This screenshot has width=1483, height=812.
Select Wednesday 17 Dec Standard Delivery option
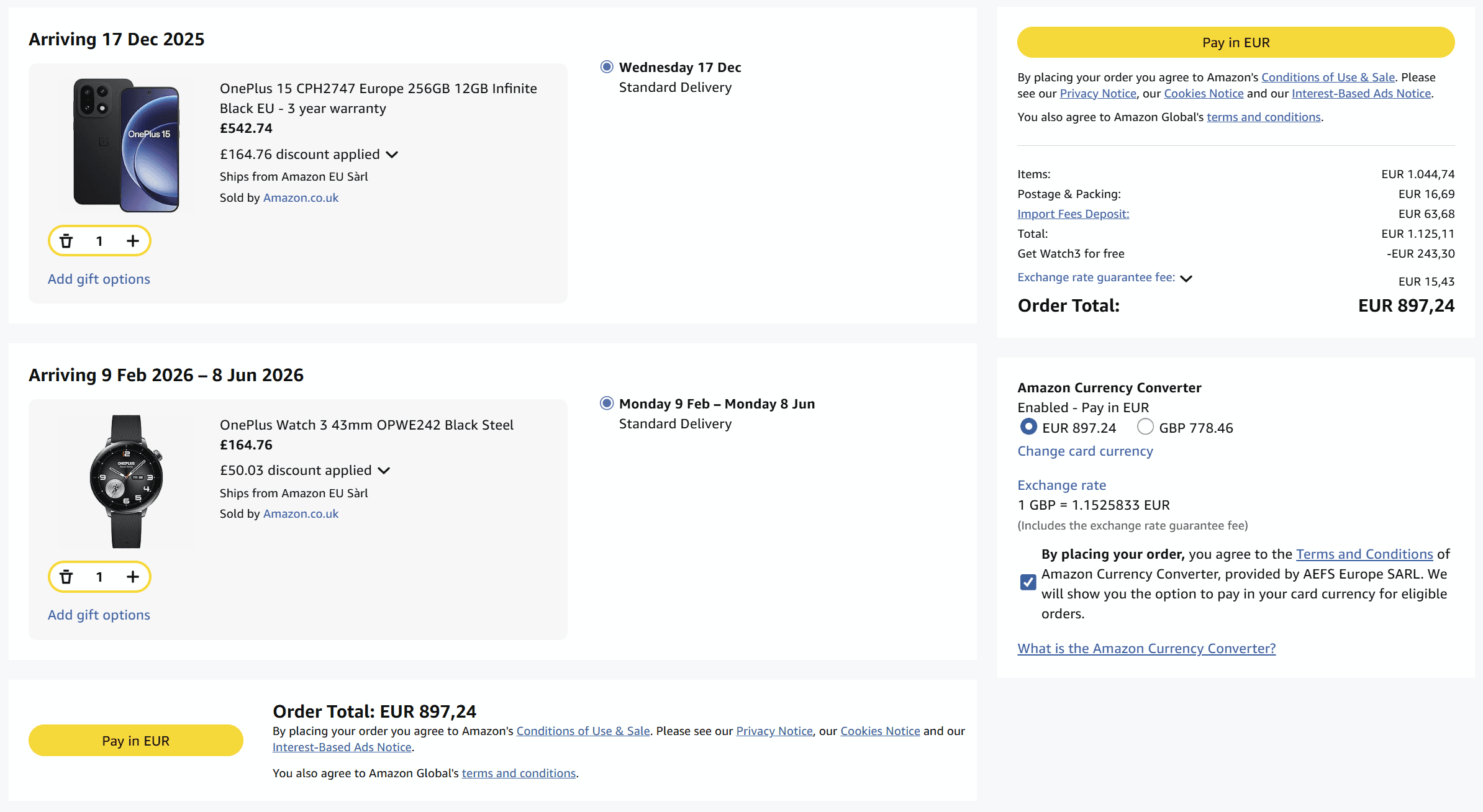(607, 67)
